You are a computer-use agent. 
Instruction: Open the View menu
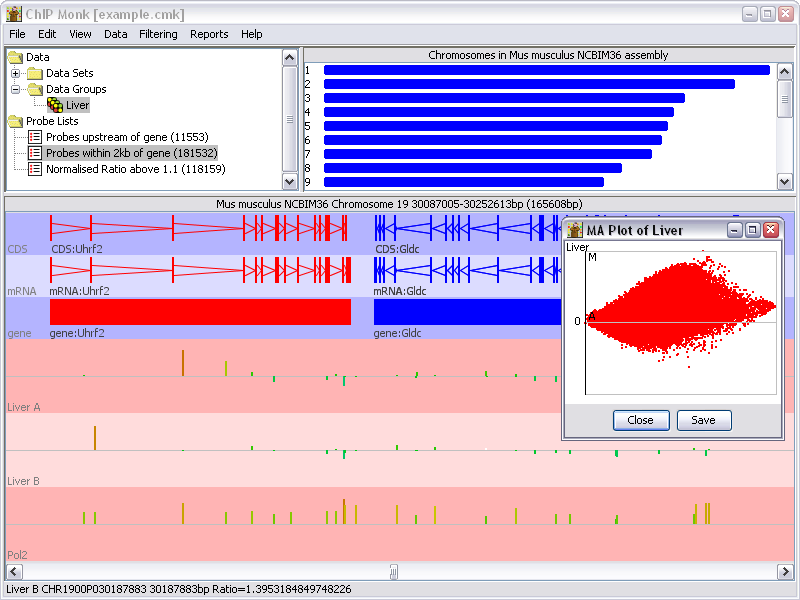80,34
